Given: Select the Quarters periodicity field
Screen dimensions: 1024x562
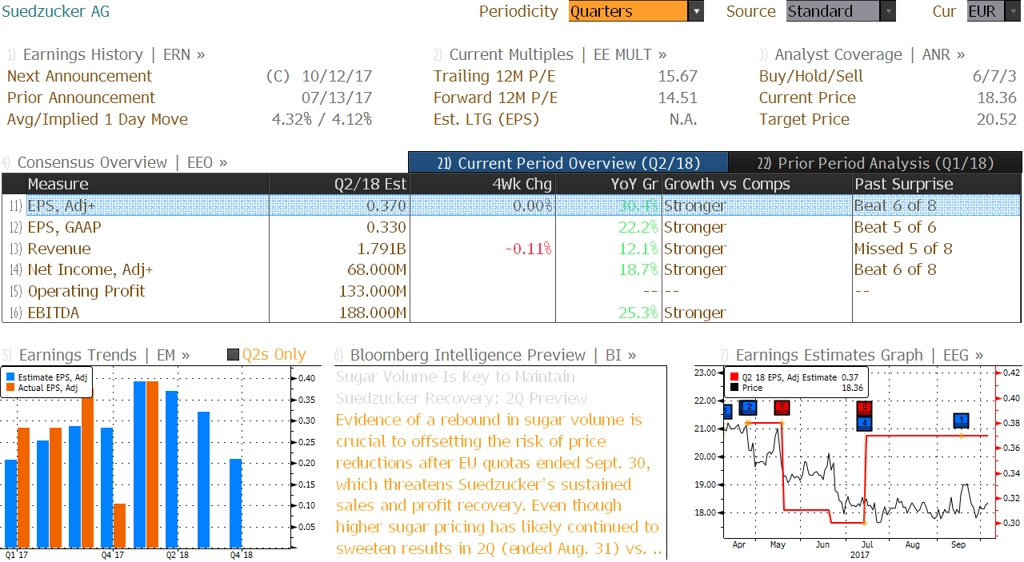Looking at the screenshot, I should pos(628,11).
